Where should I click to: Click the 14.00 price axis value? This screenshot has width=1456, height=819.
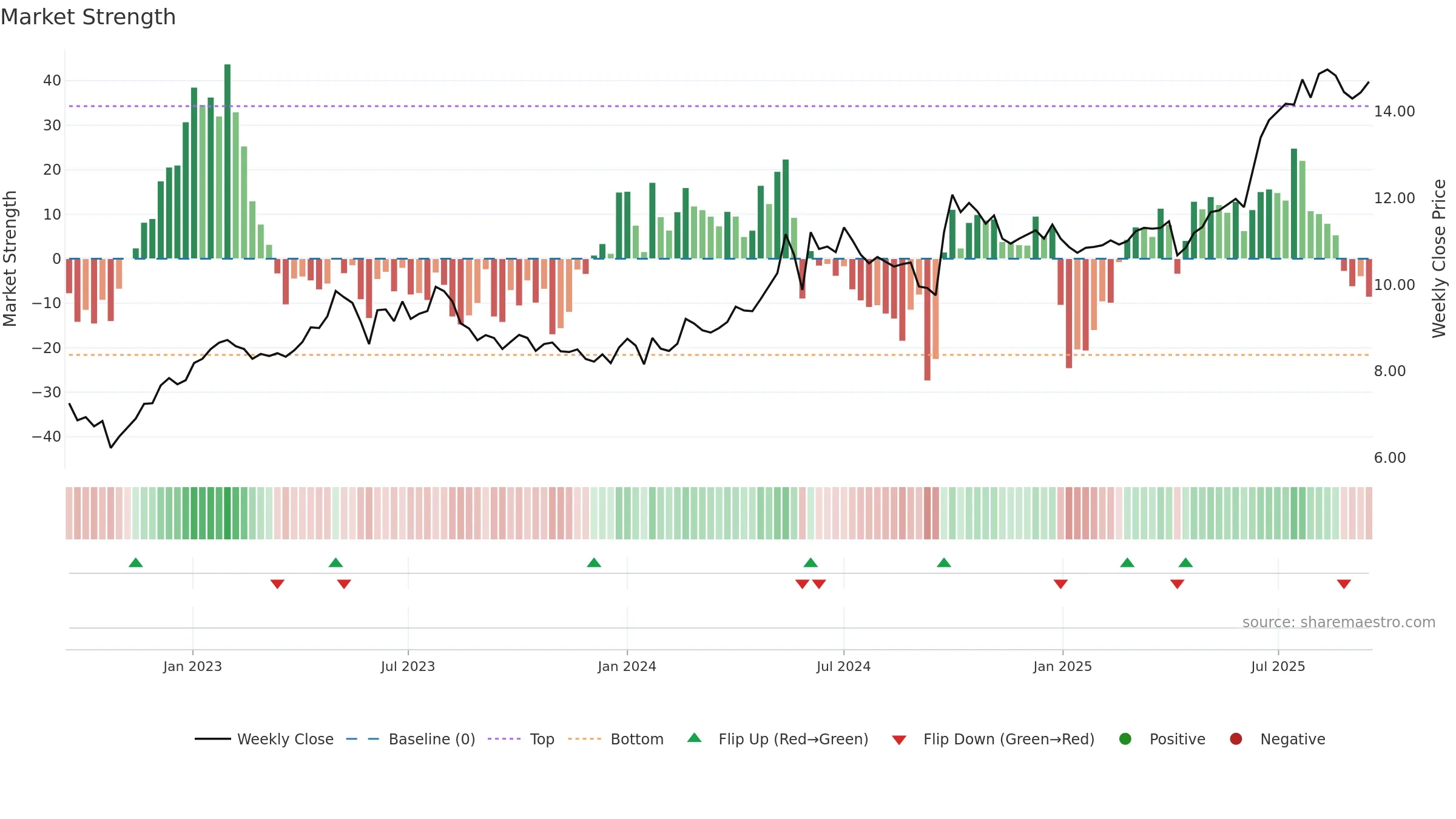point(1394,111)
